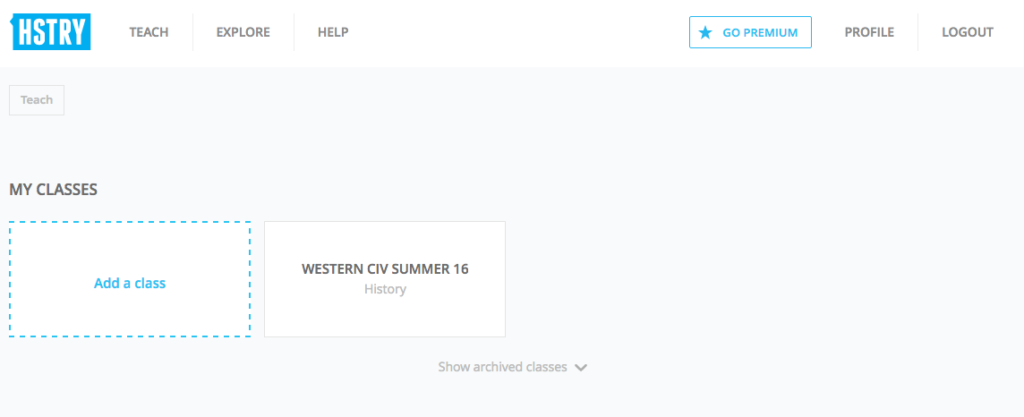Open the Teach menu item

(149, 32)
